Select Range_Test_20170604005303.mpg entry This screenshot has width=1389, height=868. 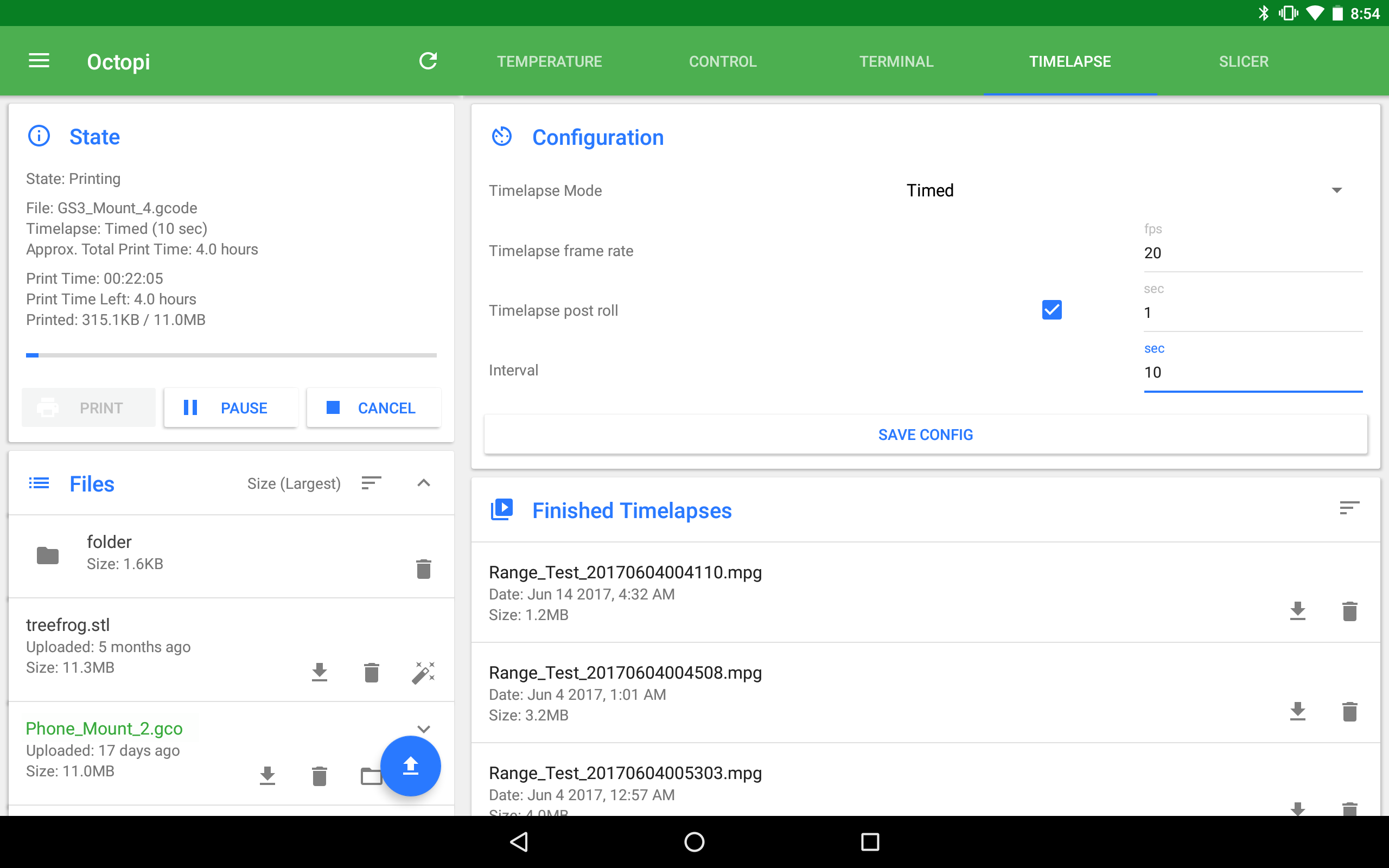[925, 780]
